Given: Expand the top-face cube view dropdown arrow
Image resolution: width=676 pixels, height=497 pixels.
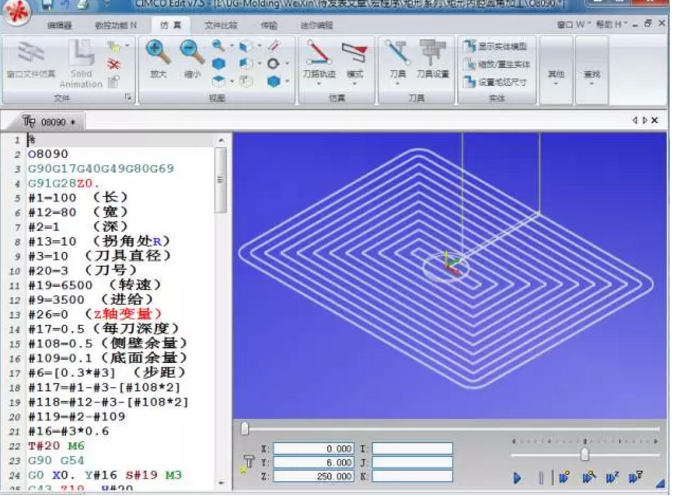Looking at the screenshot, I should 232,81.
